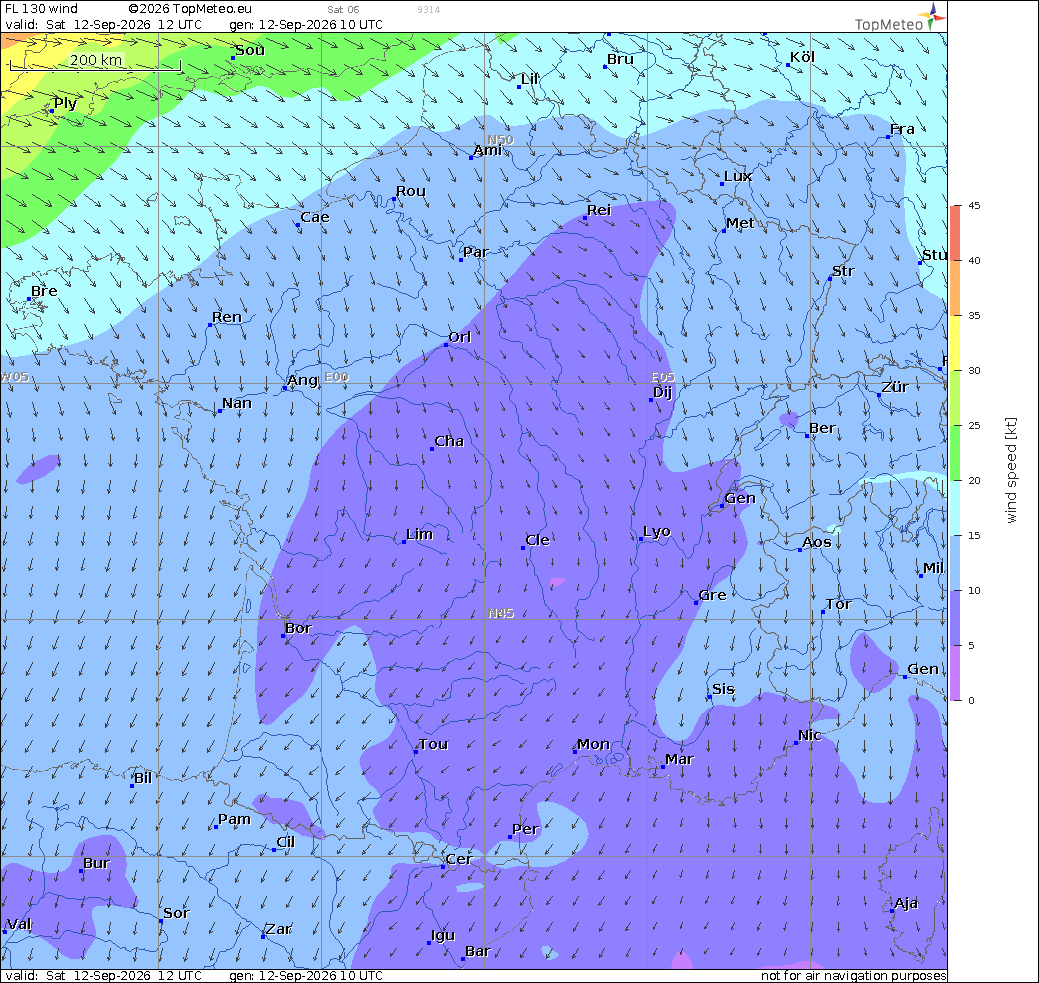Click the Ajaccio marker on Corsica
The height and width of the screenshot is (983, 1039).
(892, 911)
